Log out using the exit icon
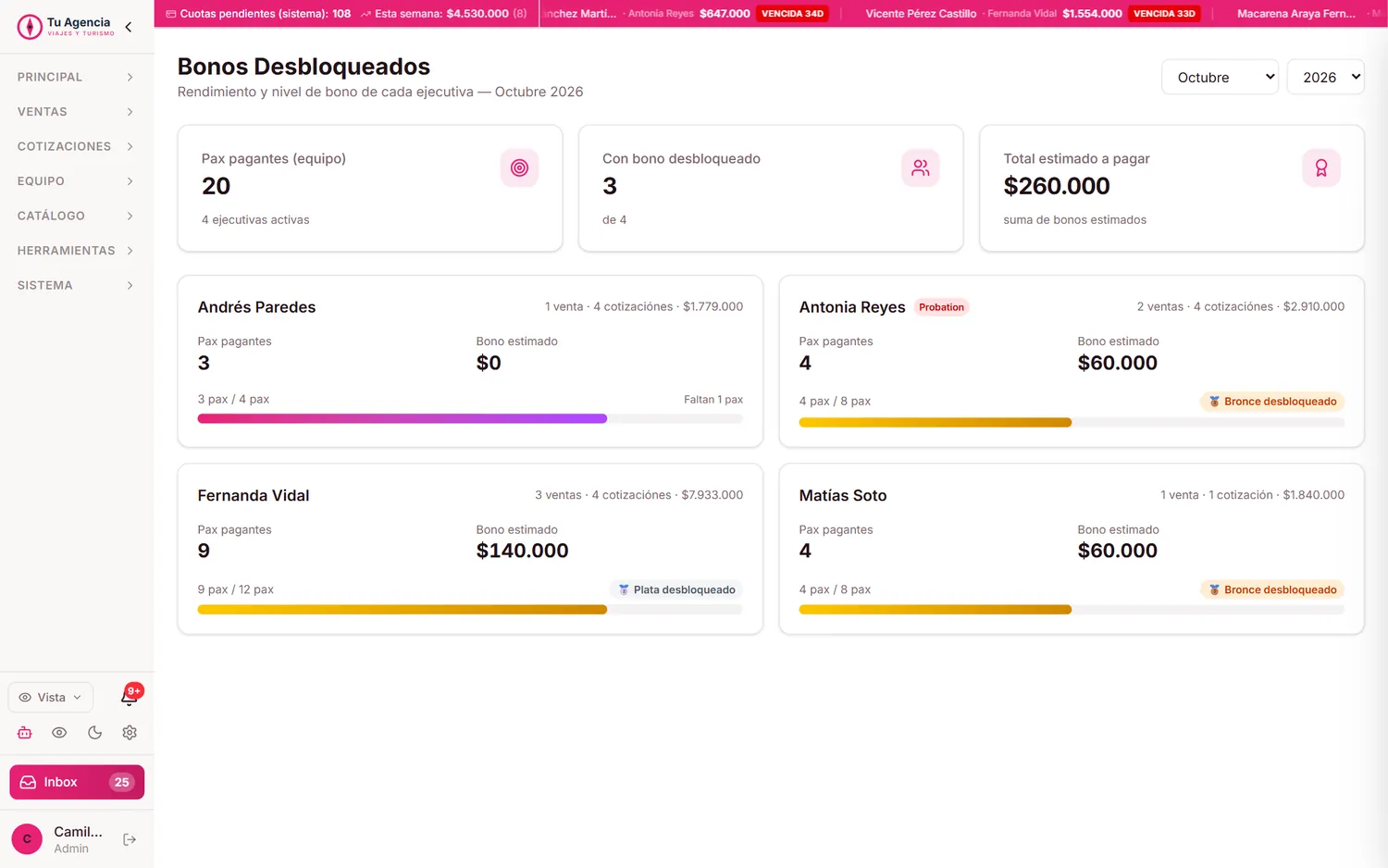The height and width of the screenshot is (868, 1388). (130, 839)
